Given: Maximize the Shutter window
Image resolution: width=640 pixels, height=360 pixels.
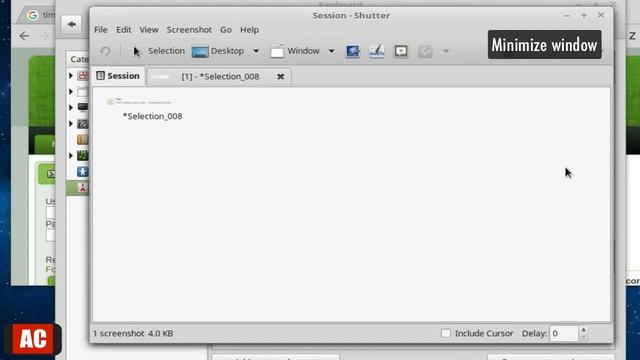Looking at the screenshot, I should click(x=584, y=16).
